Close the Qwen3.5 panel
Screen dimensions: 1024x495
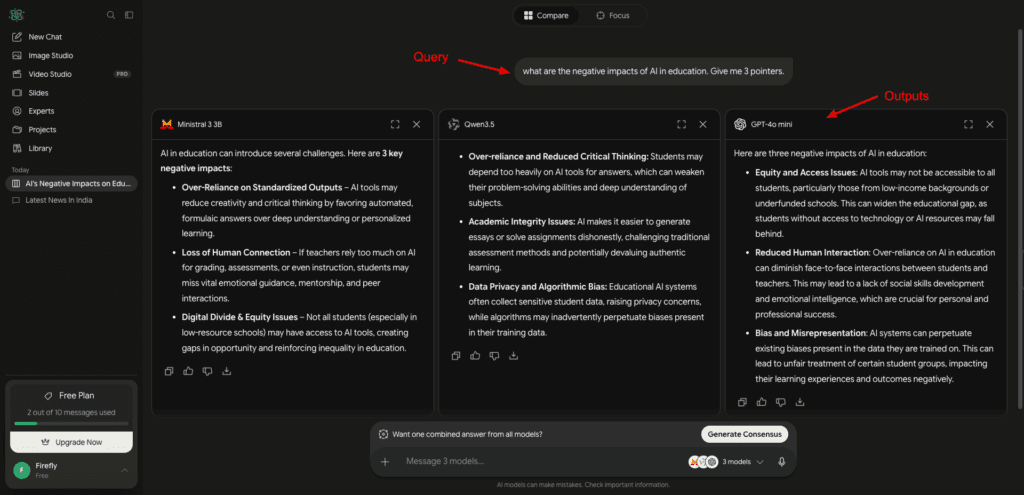coord(703,124)
